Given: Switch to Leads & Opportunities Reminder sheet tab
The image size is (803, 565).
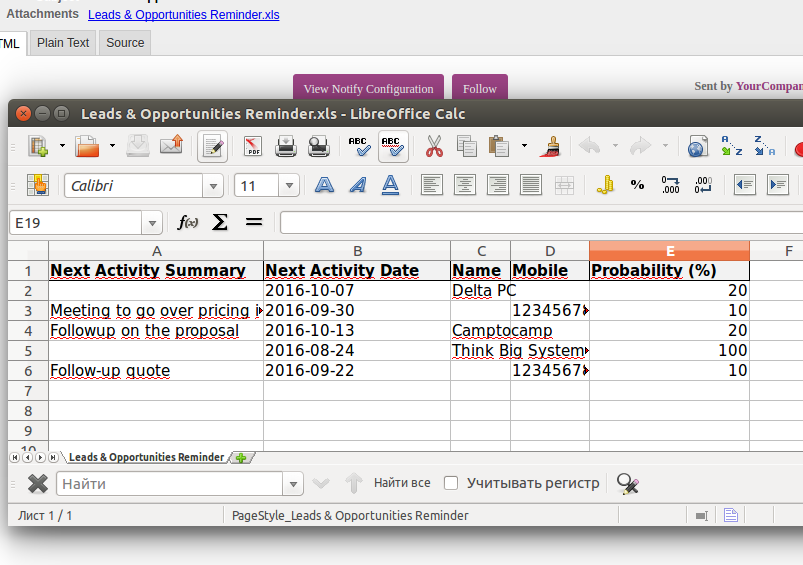Looking at the screenshot, I should click(x=146, y=457).
